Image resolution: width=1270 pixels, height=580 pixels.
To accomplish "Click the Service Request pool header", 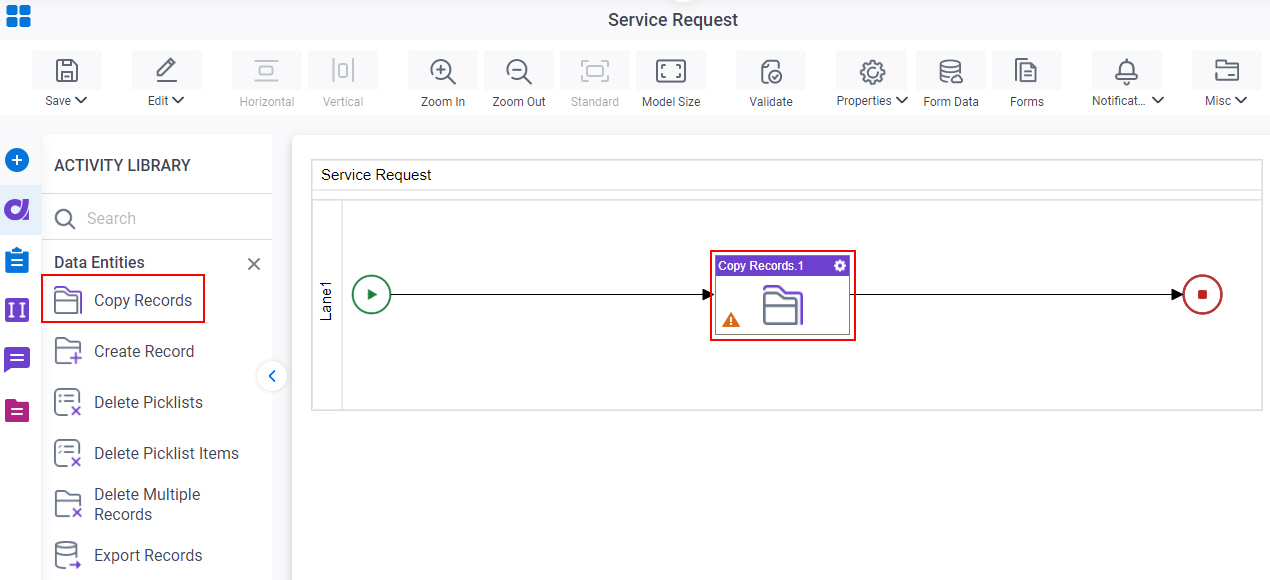I will point(787,175).
